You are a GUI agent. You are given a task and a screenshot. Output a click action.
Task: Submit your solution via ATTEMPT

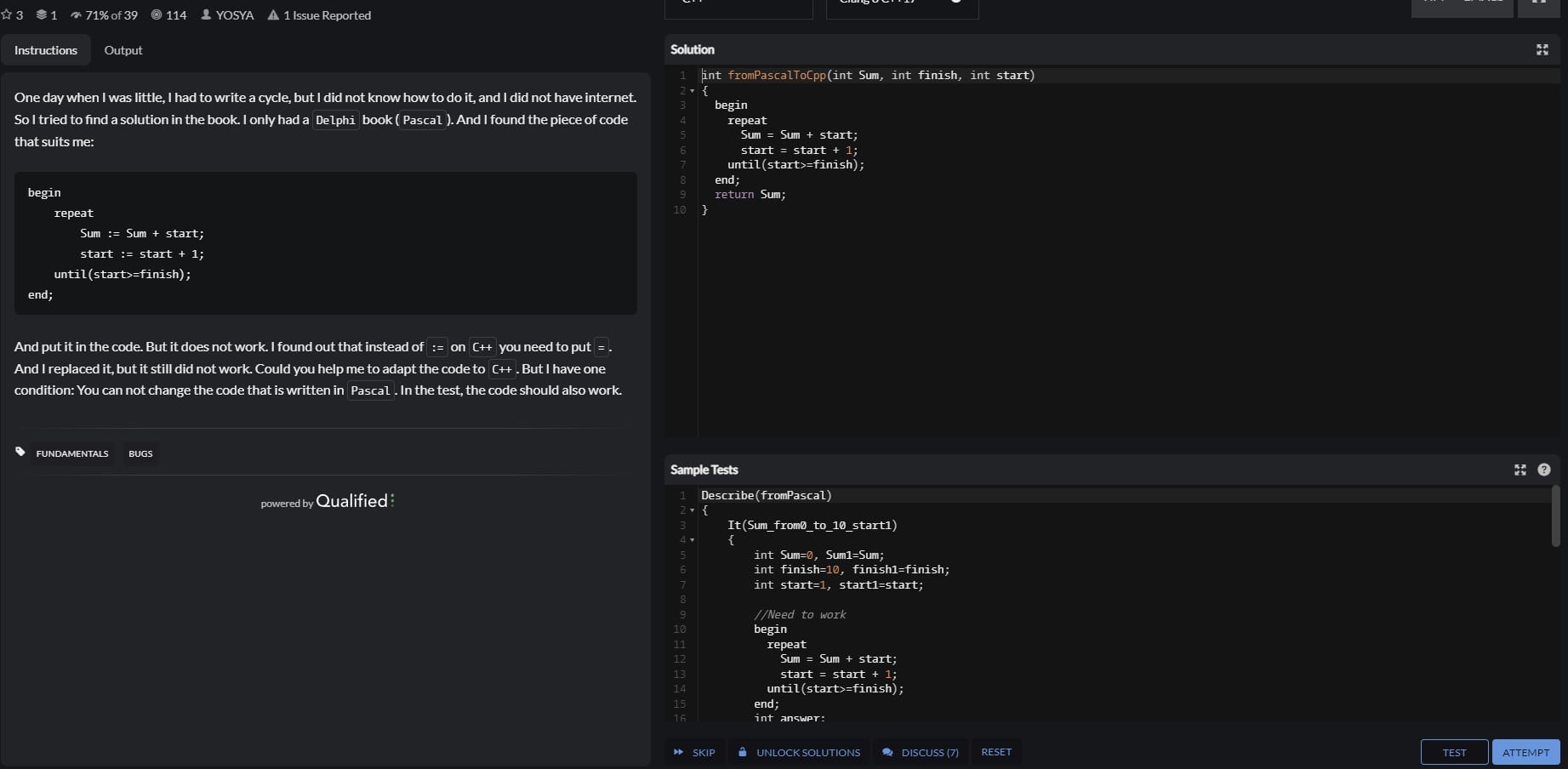[x=1525, y=752]
